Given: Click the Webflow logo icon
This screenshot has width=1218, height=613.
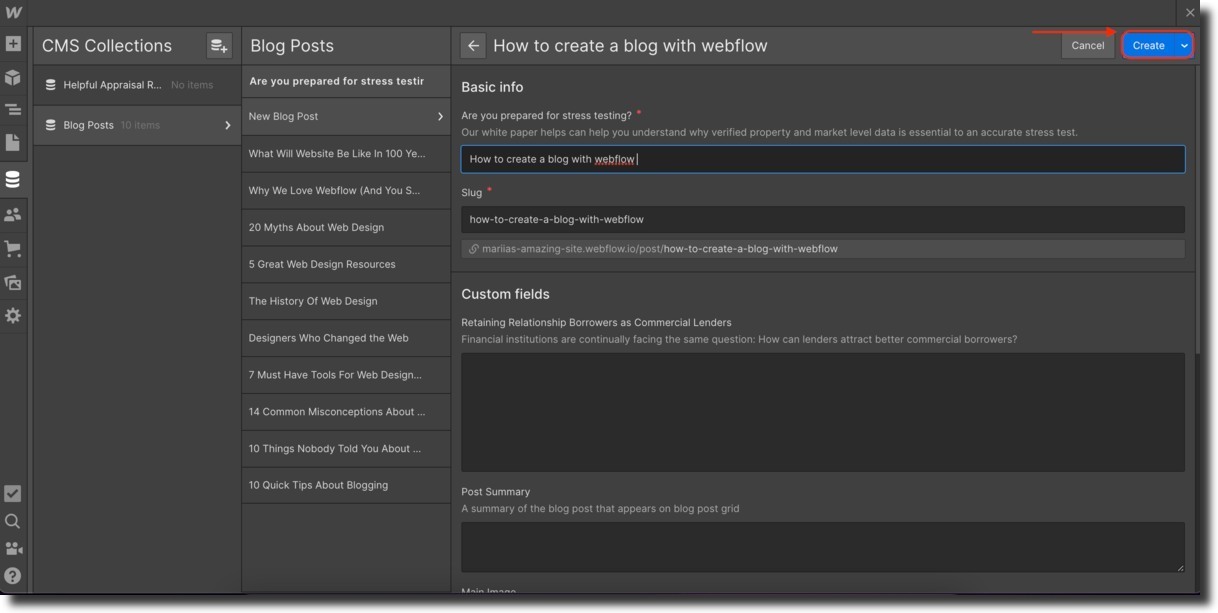Looking at the screenshot, I should 13,13.
